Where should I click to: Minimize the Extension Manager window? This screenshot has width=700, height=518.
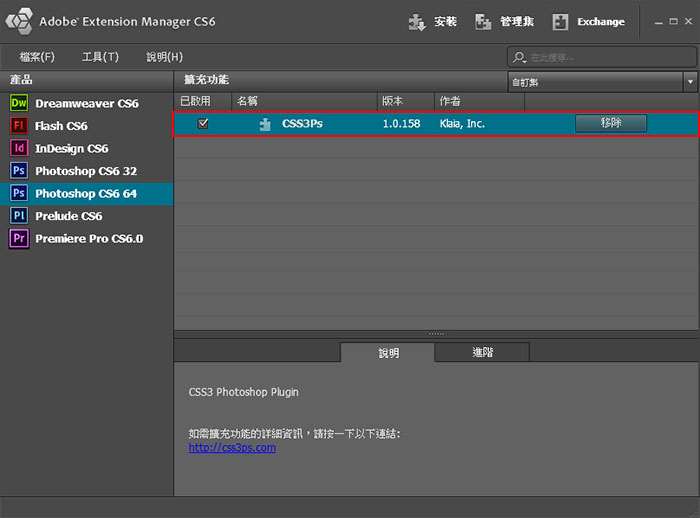[658, 22]
